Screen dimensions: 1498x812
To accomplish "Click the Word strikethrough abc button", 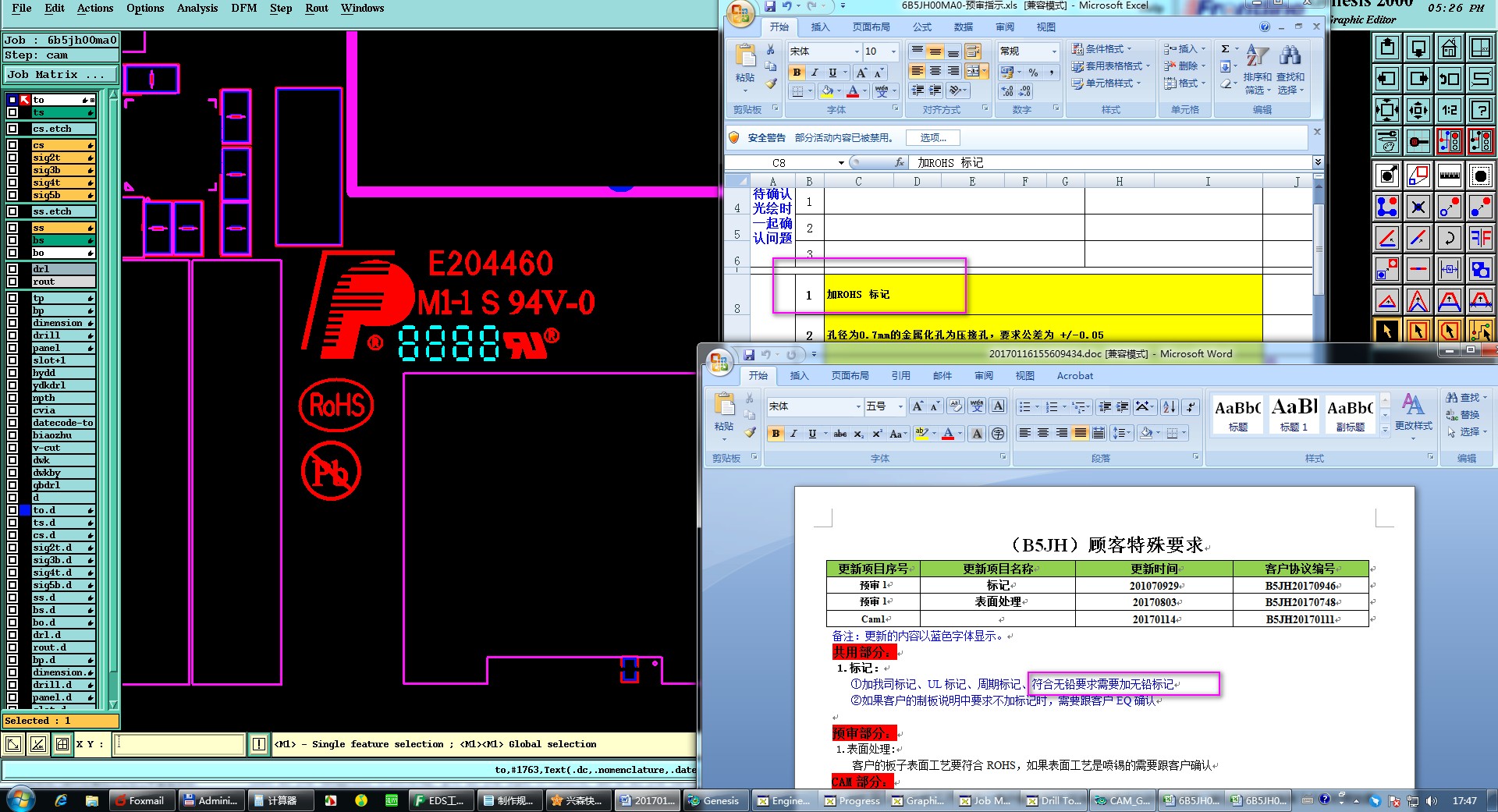I will (x=840, y=434).
